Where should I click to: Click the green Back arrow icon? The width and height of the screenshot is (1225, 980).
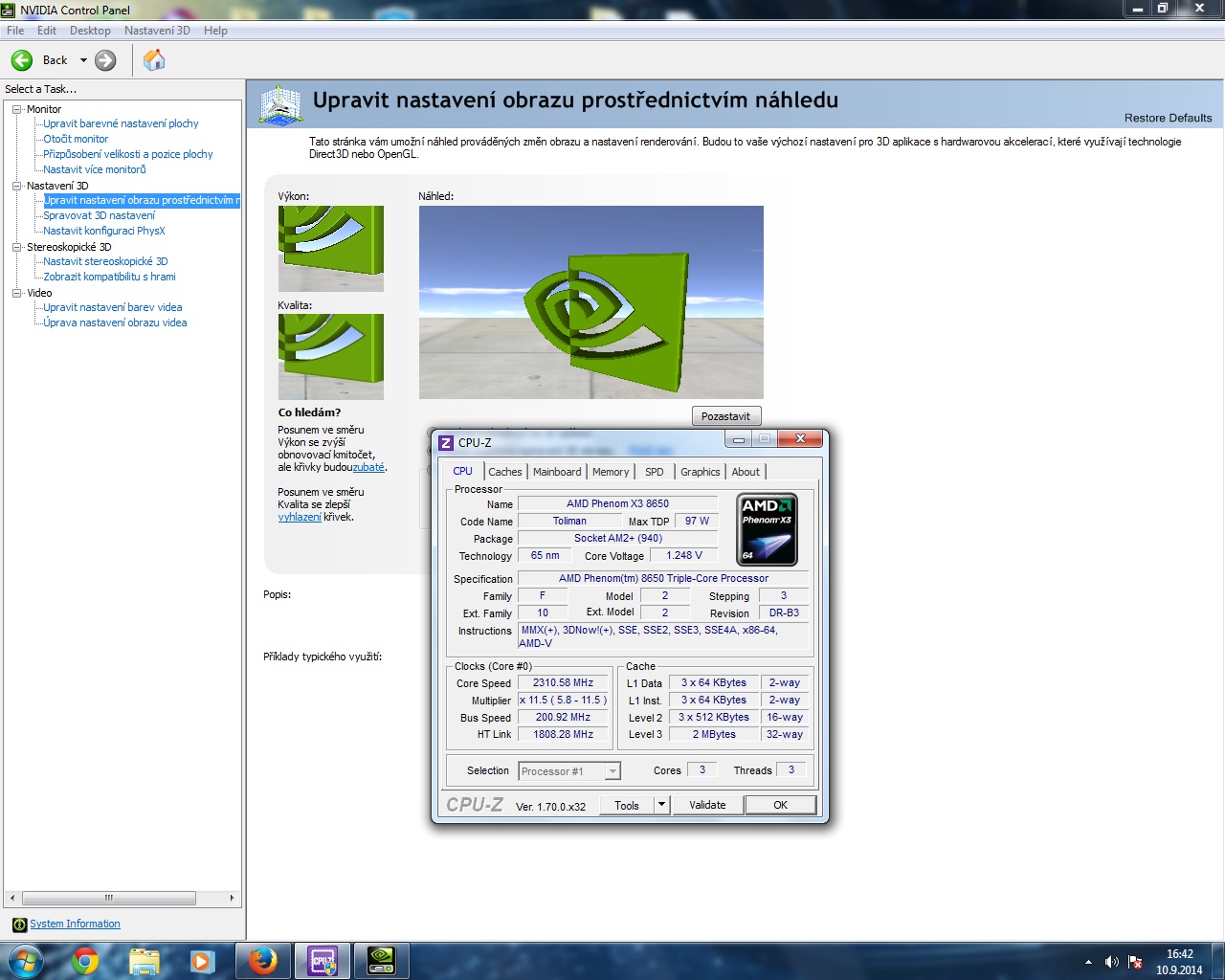[22, 60]
